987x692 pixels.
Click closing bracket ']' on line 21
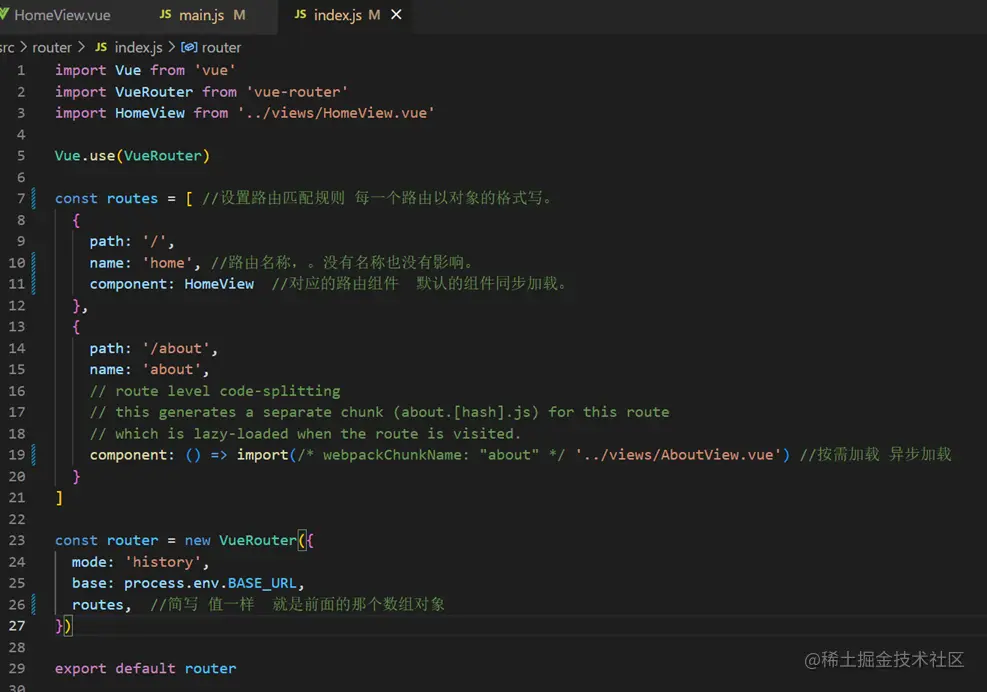(x=59, y=497)
